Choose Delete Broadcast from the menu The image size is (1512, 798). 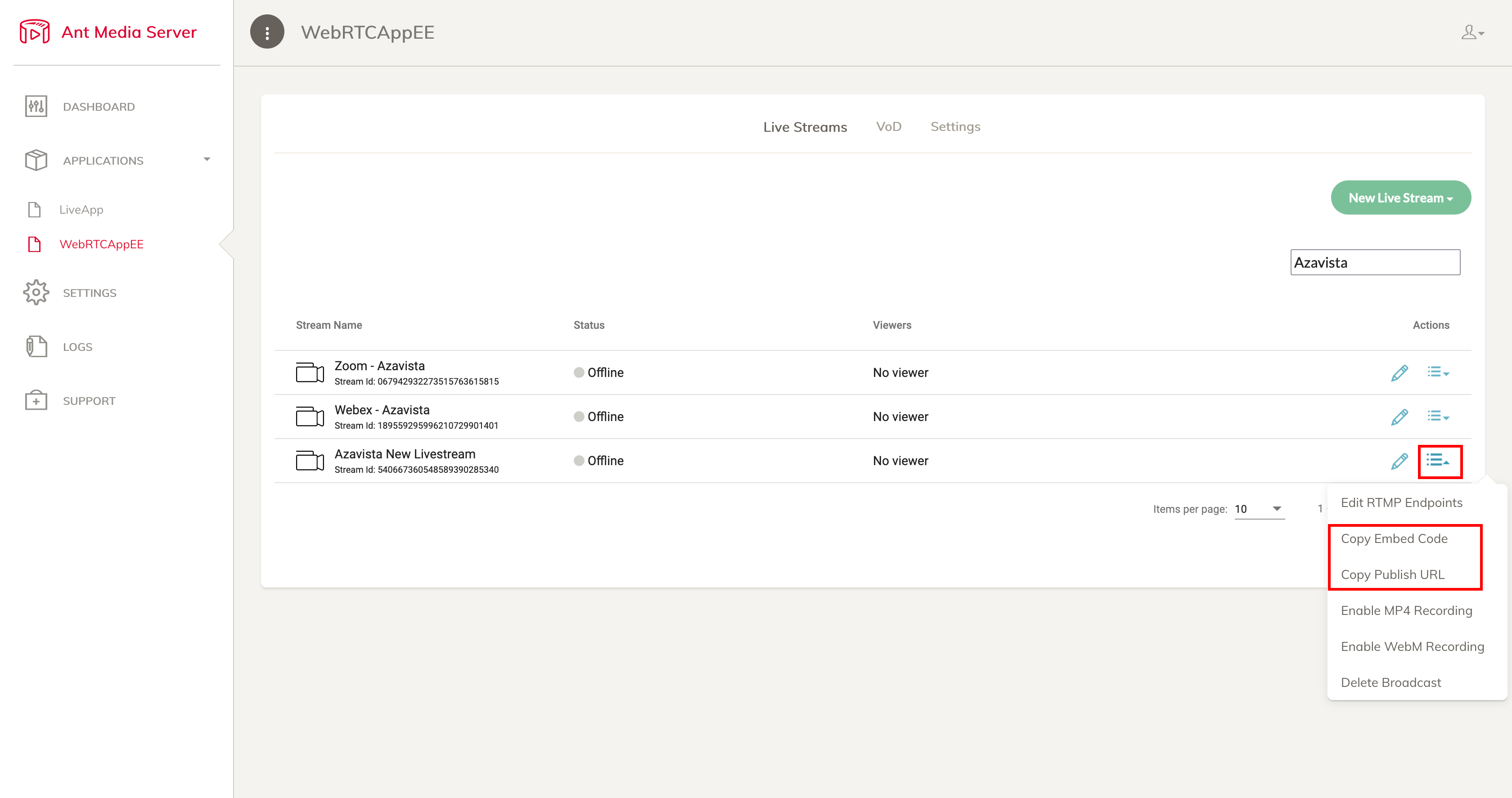pos(1390,682)
